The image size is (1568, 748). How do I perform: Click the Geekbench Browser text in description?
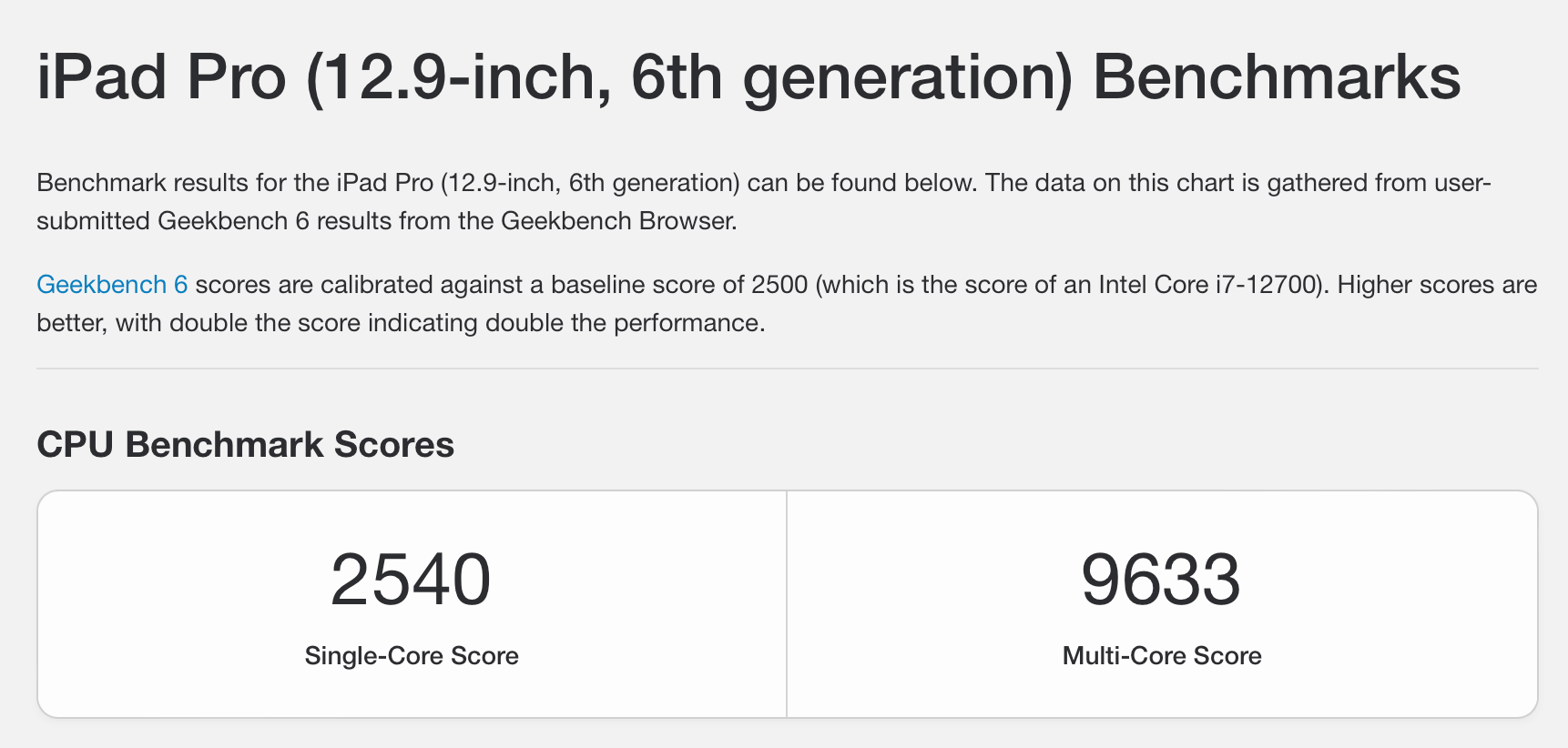(618, 221)
